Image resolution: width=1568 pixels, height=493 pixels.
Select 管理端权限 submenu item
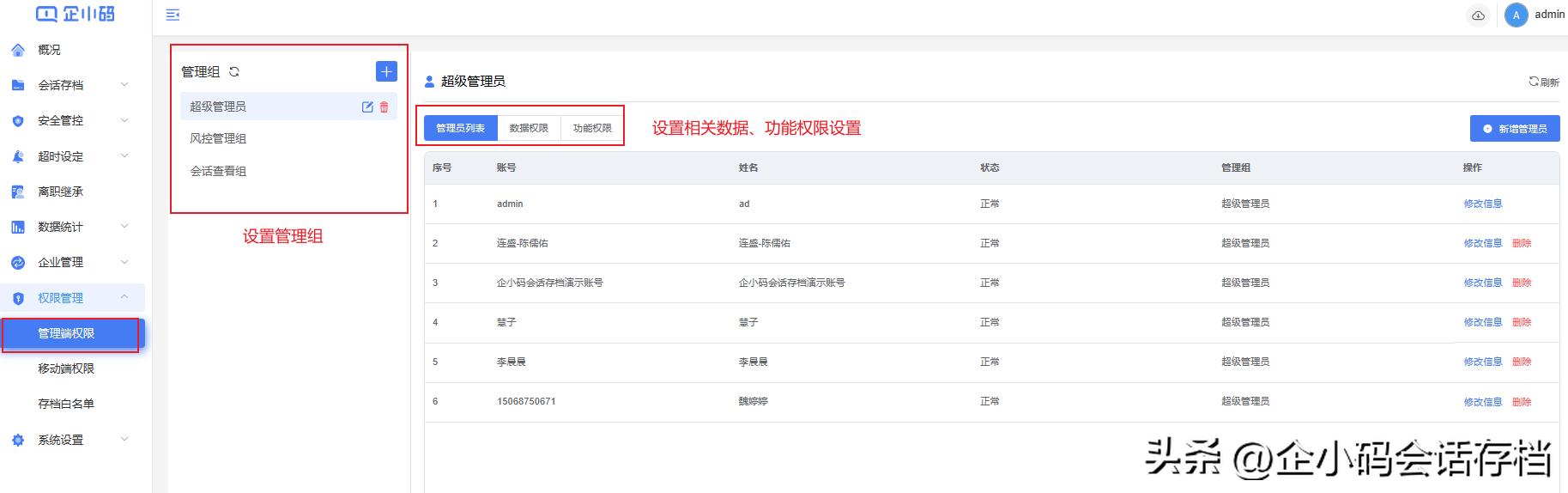[73, 333]
